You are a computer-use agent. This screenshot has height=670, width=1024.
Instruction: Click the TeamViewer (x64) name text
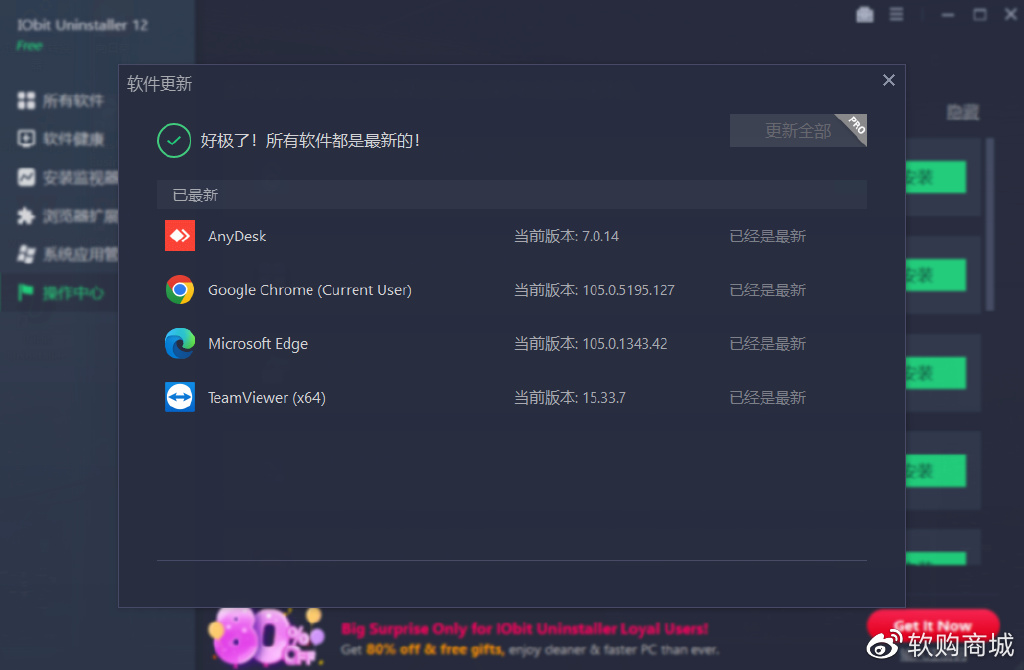(266, 398)
